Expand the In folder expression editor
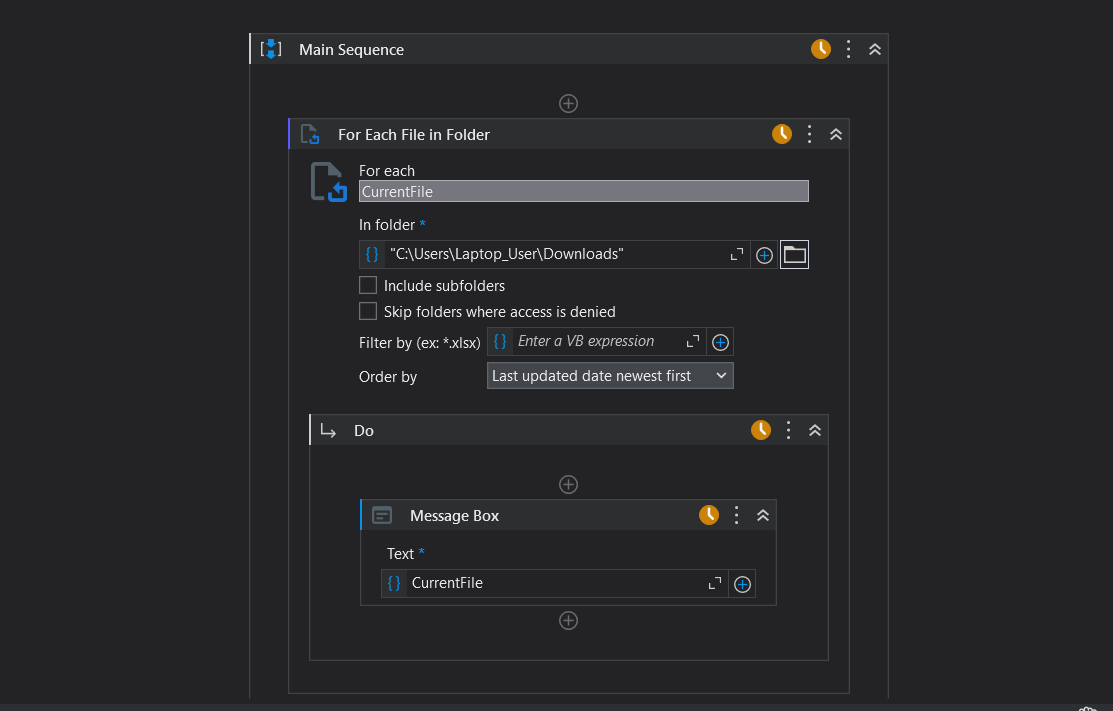 [737, 255]
